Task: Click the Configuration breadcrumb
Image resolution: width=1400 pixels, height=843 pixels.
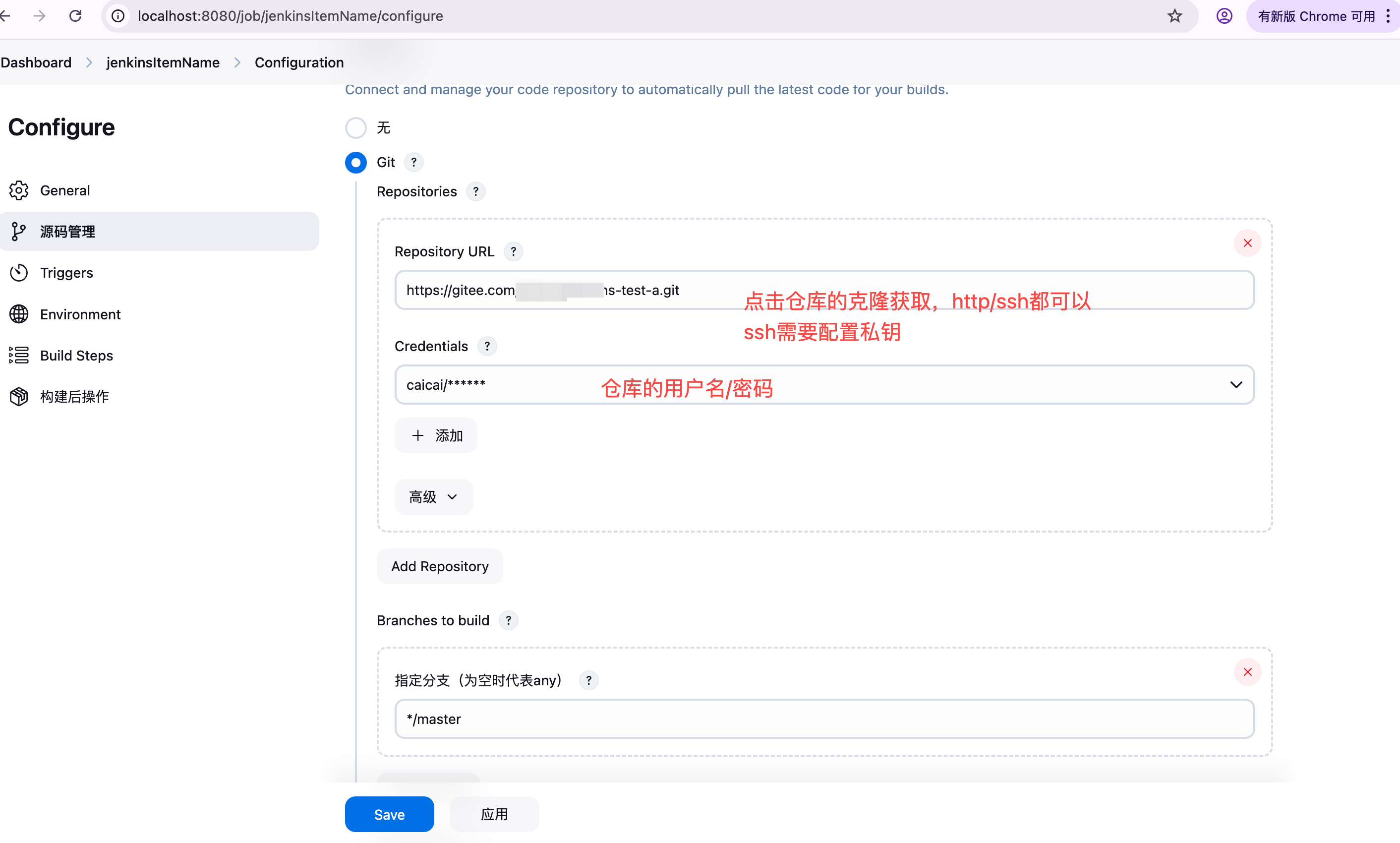Action: (299, 62)
